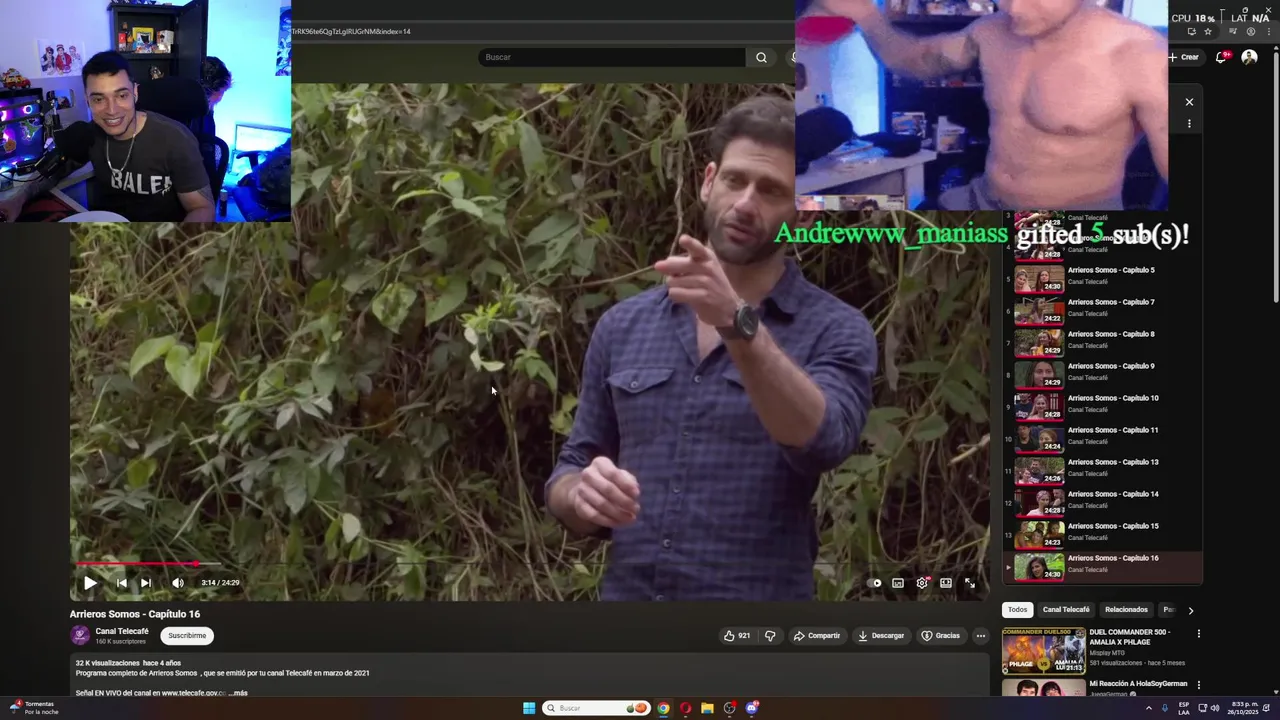This screenshot has height=720, width=1280.
Task: Show hidden system tray icons chevron
Action: click(1148, 708)
